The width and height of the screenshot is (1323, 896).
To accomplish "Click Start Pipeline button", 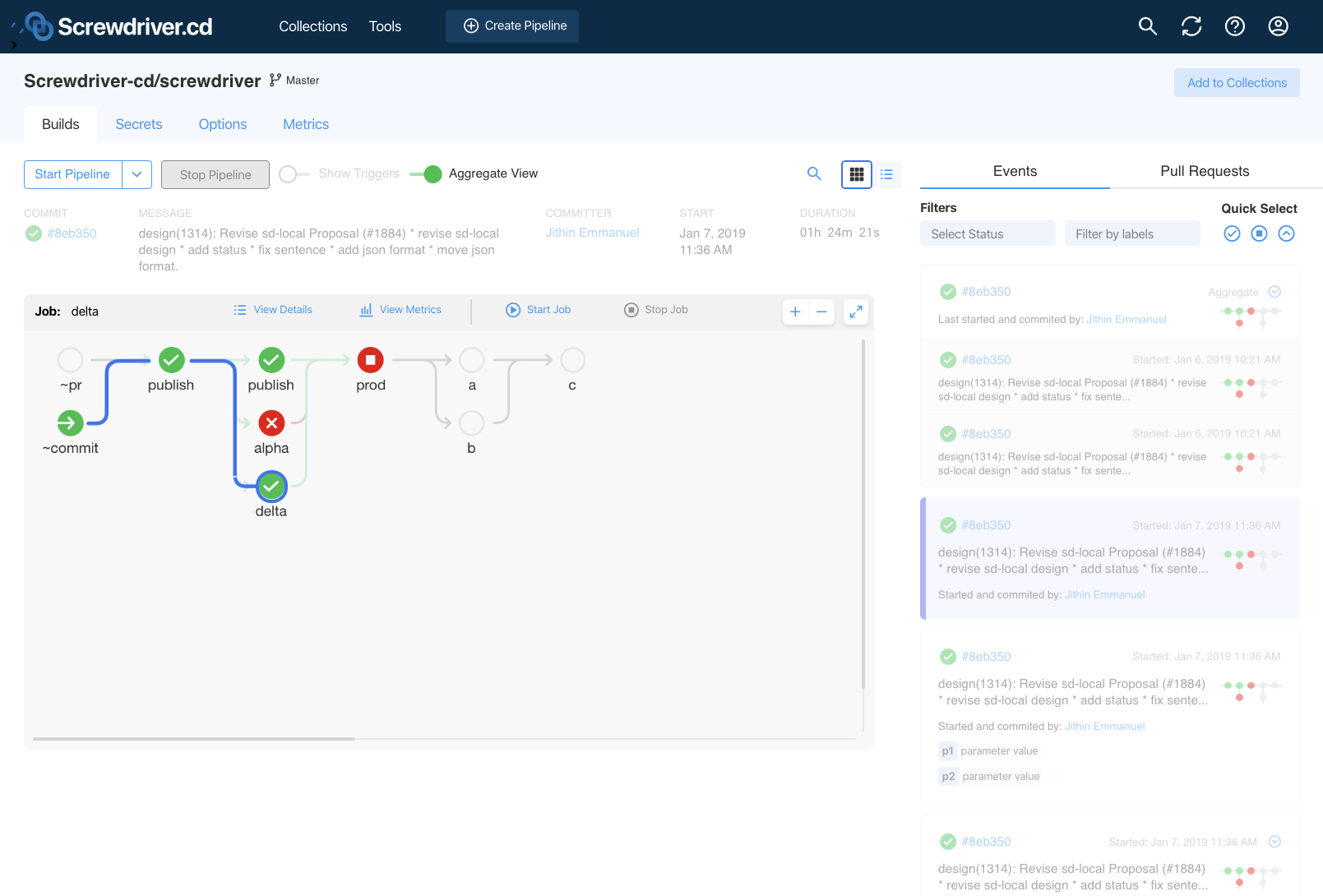I will pos(73,174).
